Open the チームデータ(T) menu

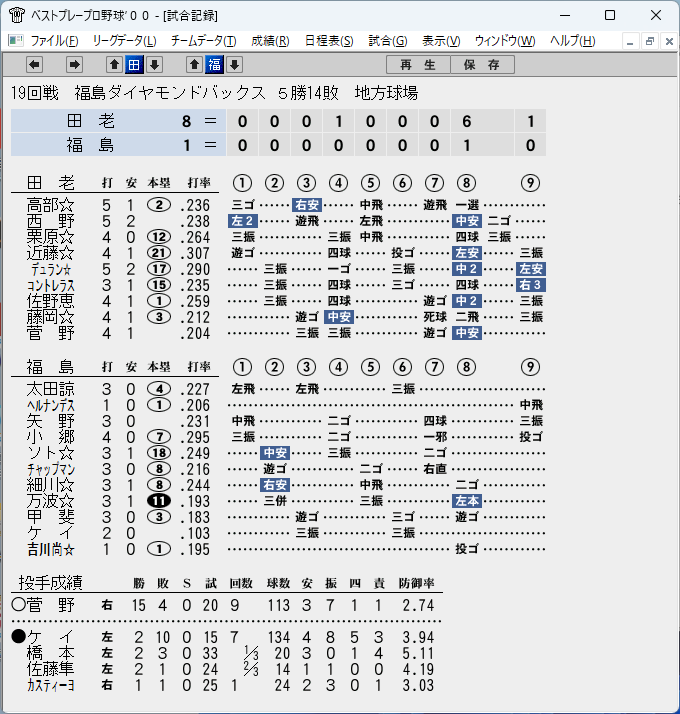tap(204, 41)
